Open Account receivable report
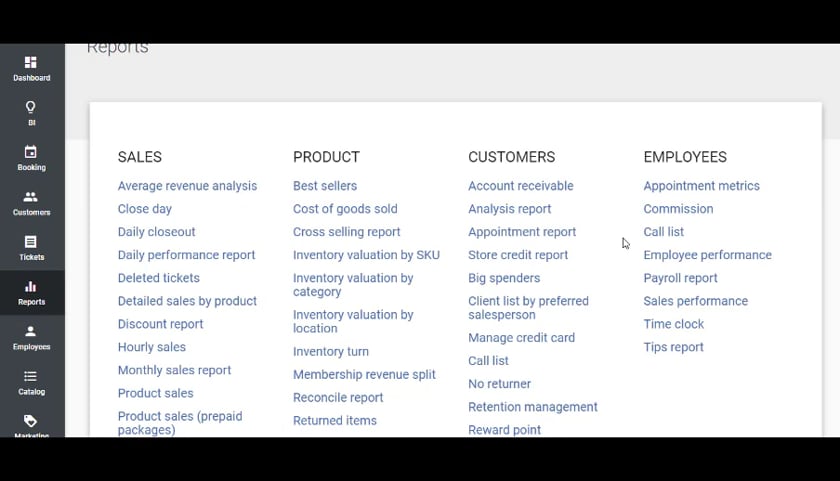This screenshot has width=840, height=481. pyautogui.click(x=521, y=186)
